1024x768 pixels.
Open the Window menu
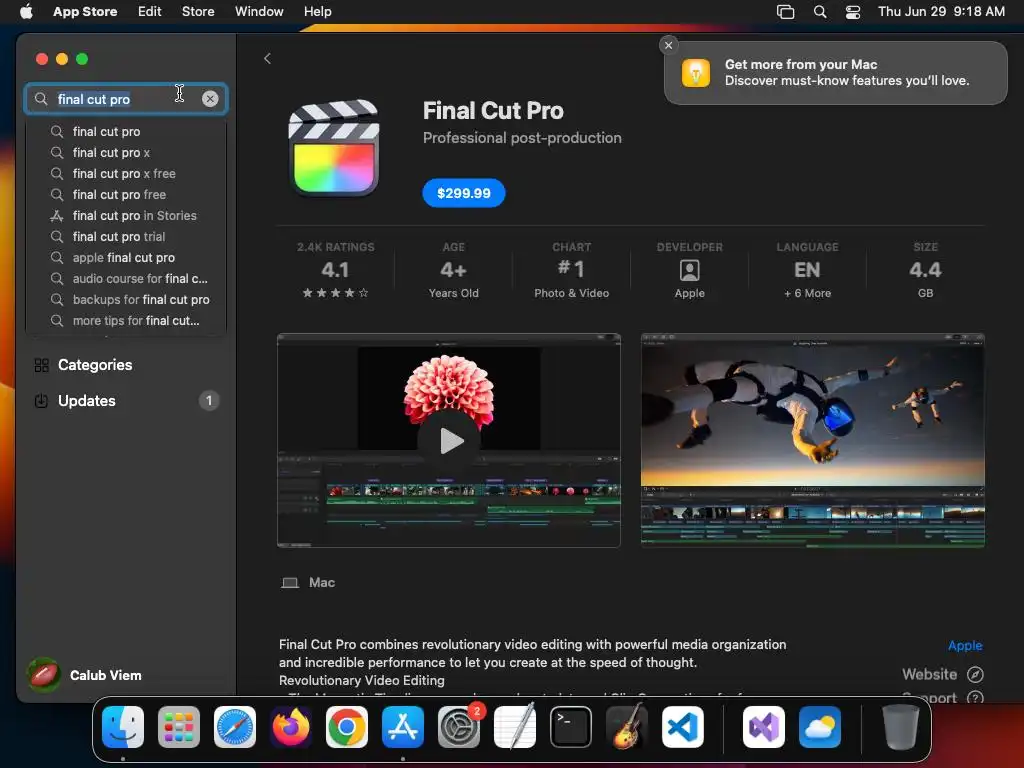[x=259, y=11]
